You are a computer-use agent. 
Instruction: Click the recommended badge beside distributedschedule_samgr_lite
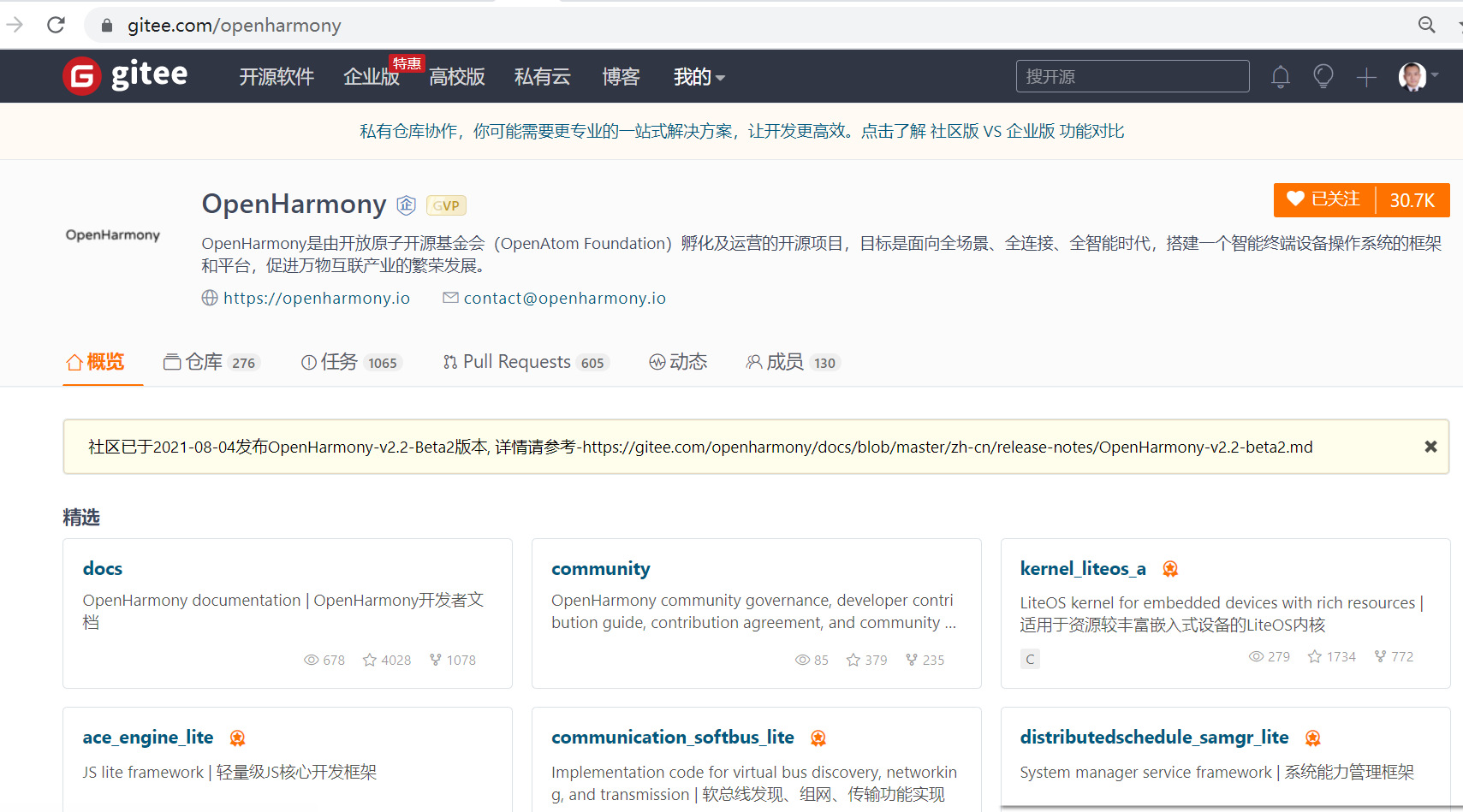pos(1313,738)
